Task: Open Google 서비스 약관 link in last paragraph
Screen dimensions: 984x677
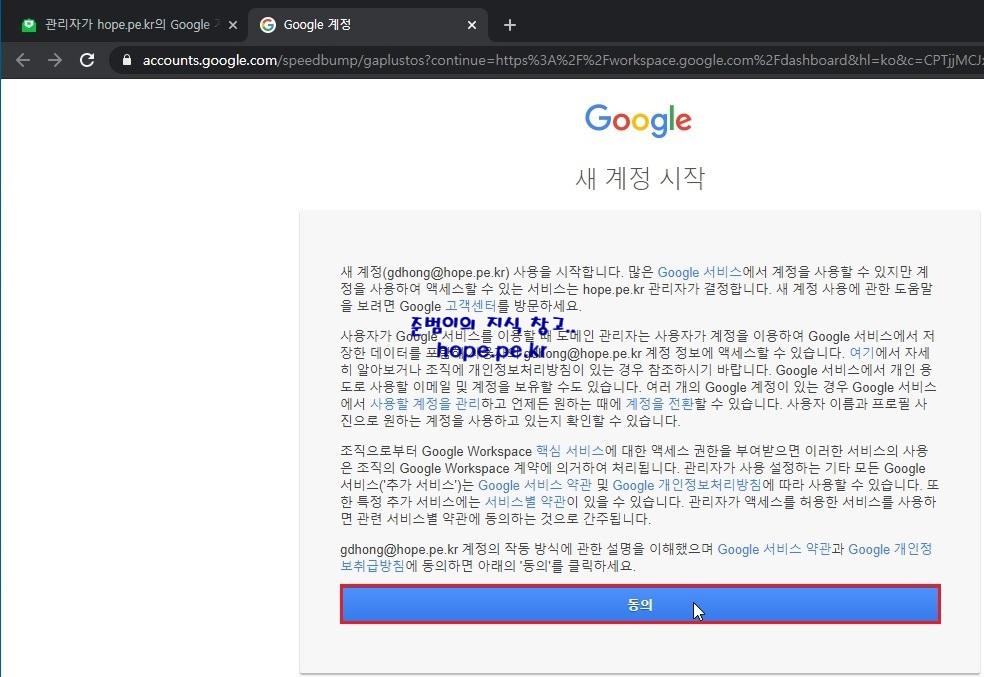Action: click(x=774, y=550)
